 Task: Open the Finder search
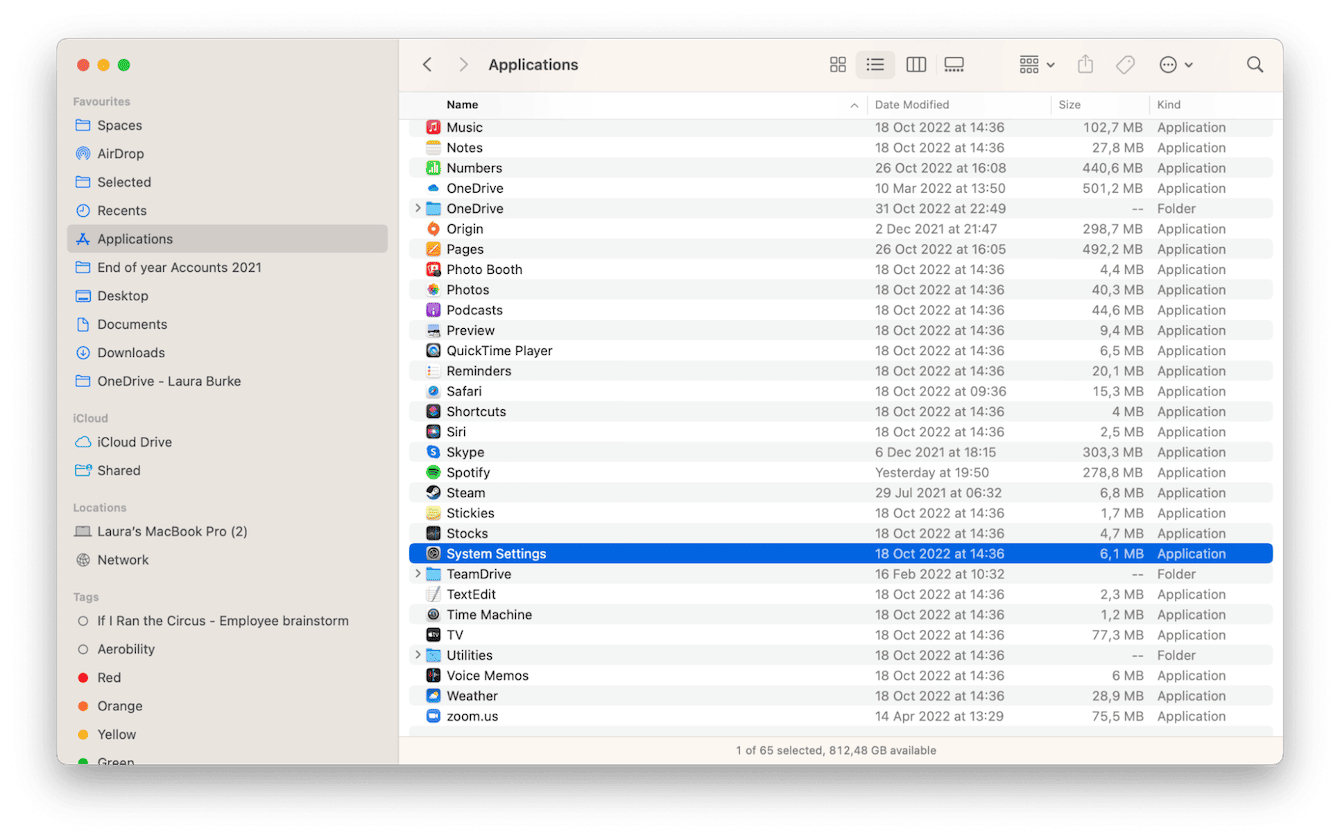click(x=1255, y=64)
